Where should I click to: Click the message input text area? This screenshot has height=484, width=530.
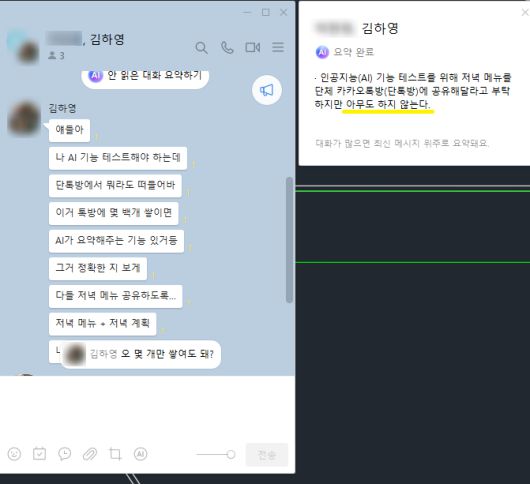(147, 407)
